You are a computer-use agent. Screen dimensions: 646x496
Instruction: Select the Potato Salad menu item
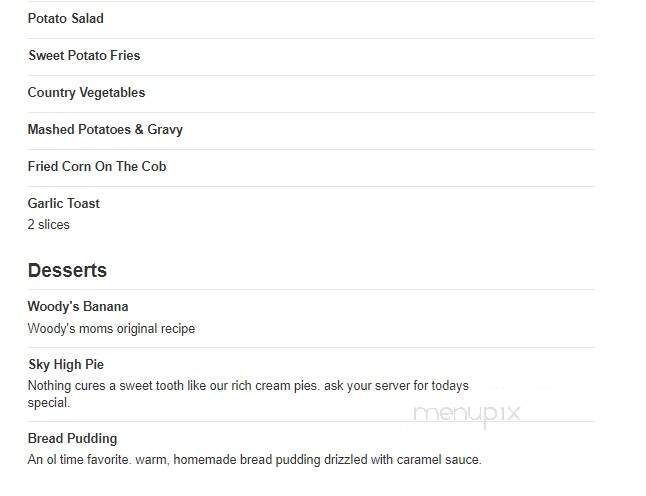pos(66,19)
